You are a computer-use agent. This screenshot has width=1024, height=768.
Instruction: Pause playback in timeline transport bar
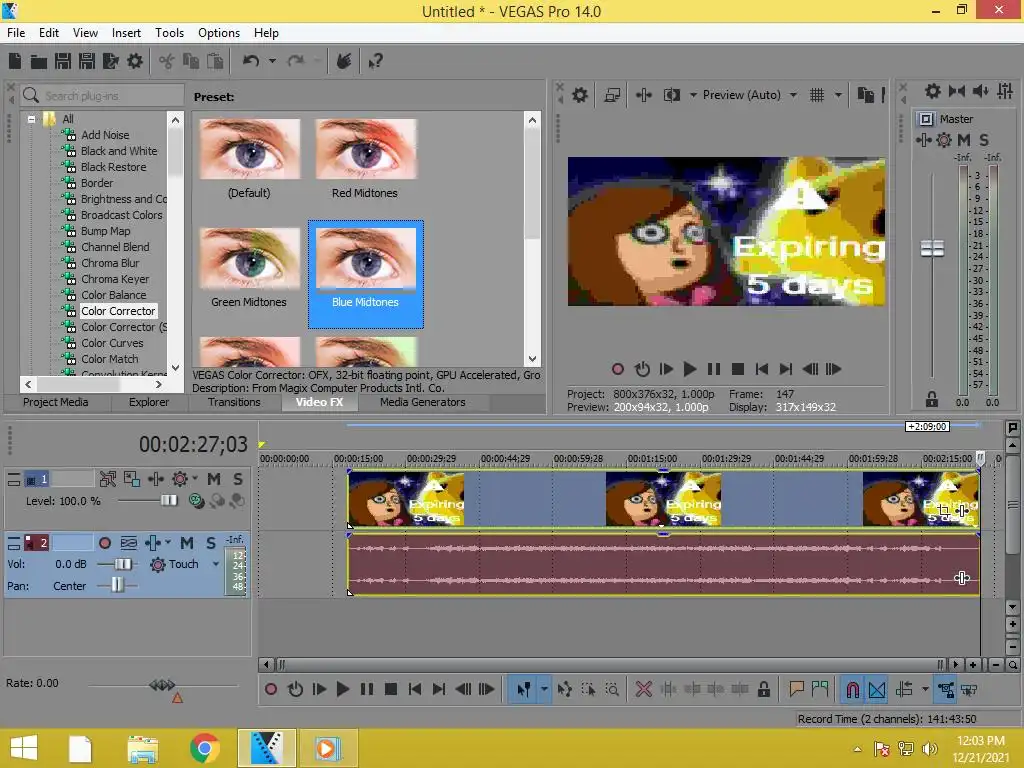[x=366, y=690]
